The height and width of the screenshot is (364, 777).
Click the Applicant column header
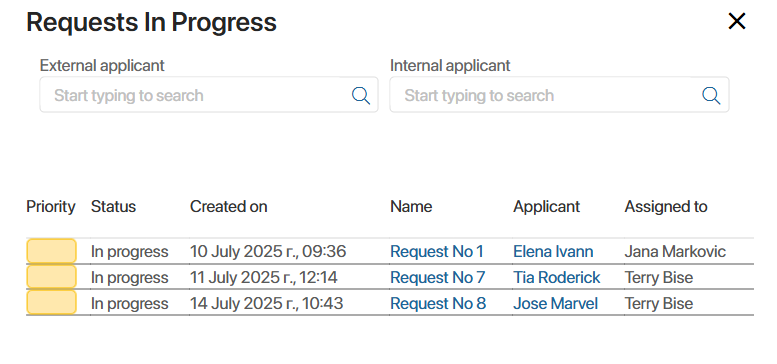[x=547, y=207]
